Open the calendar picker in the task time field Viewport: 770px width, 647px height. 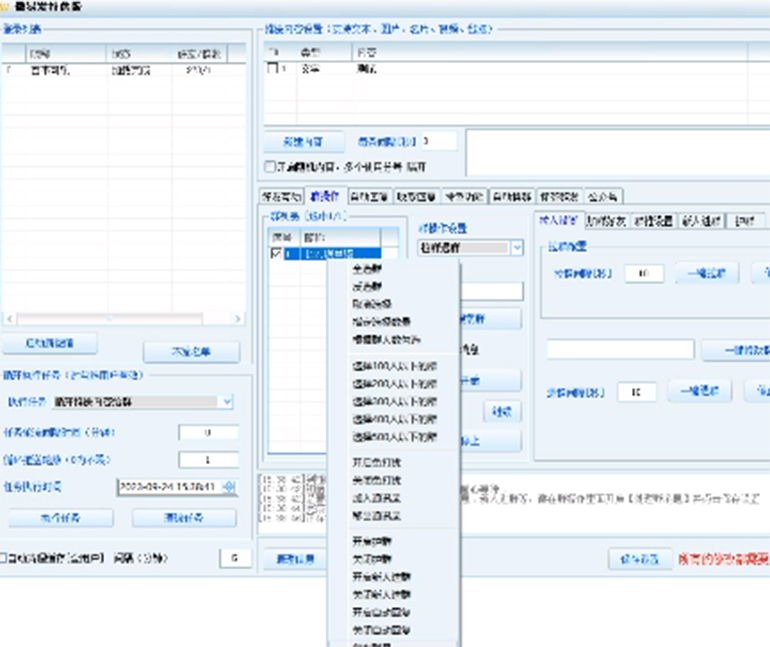228,487
